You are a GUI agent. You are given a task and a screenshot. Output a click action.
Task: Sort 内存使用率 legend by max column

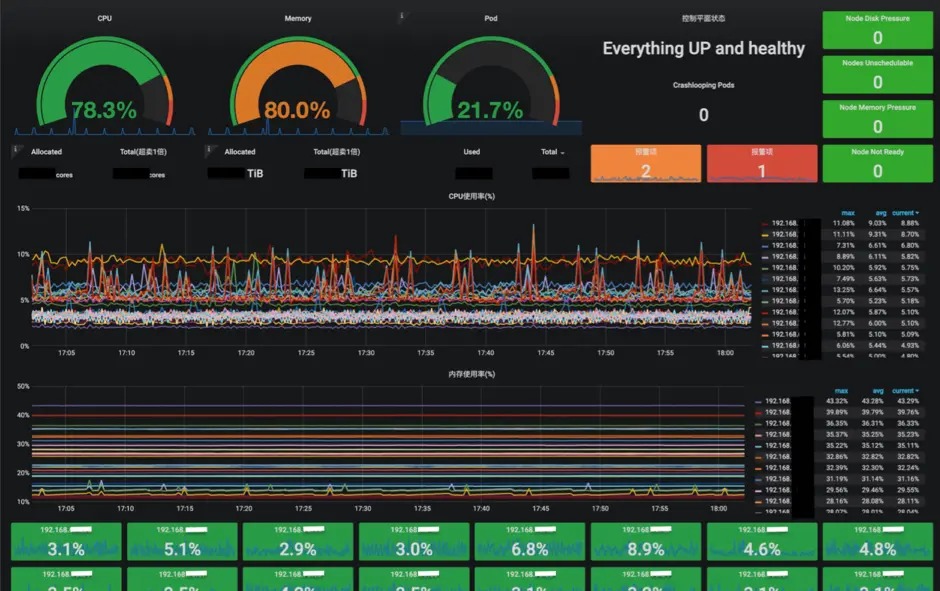pos(841,391)
